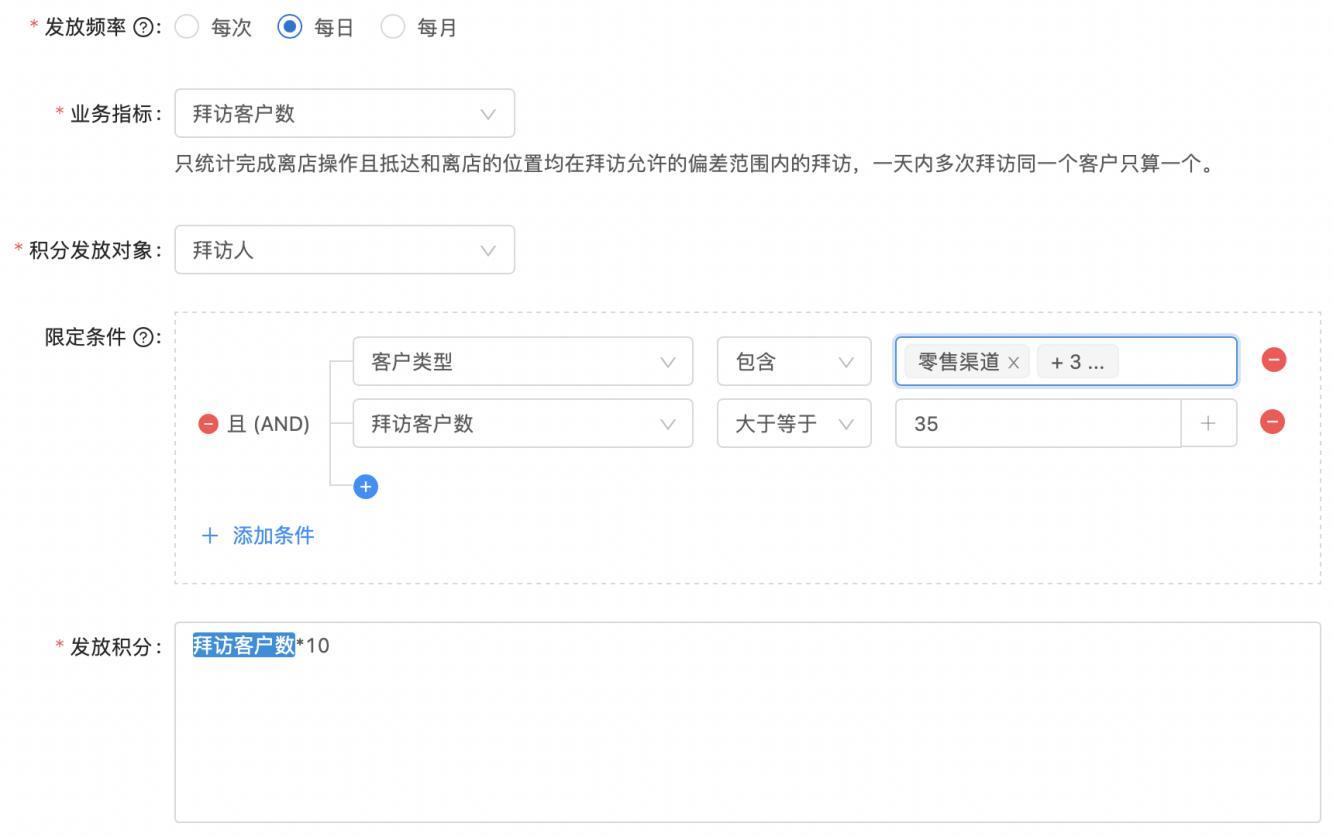Click help icon next to 发放频率
This screenshot has height=837, width=1333.
tap(144, 28)
